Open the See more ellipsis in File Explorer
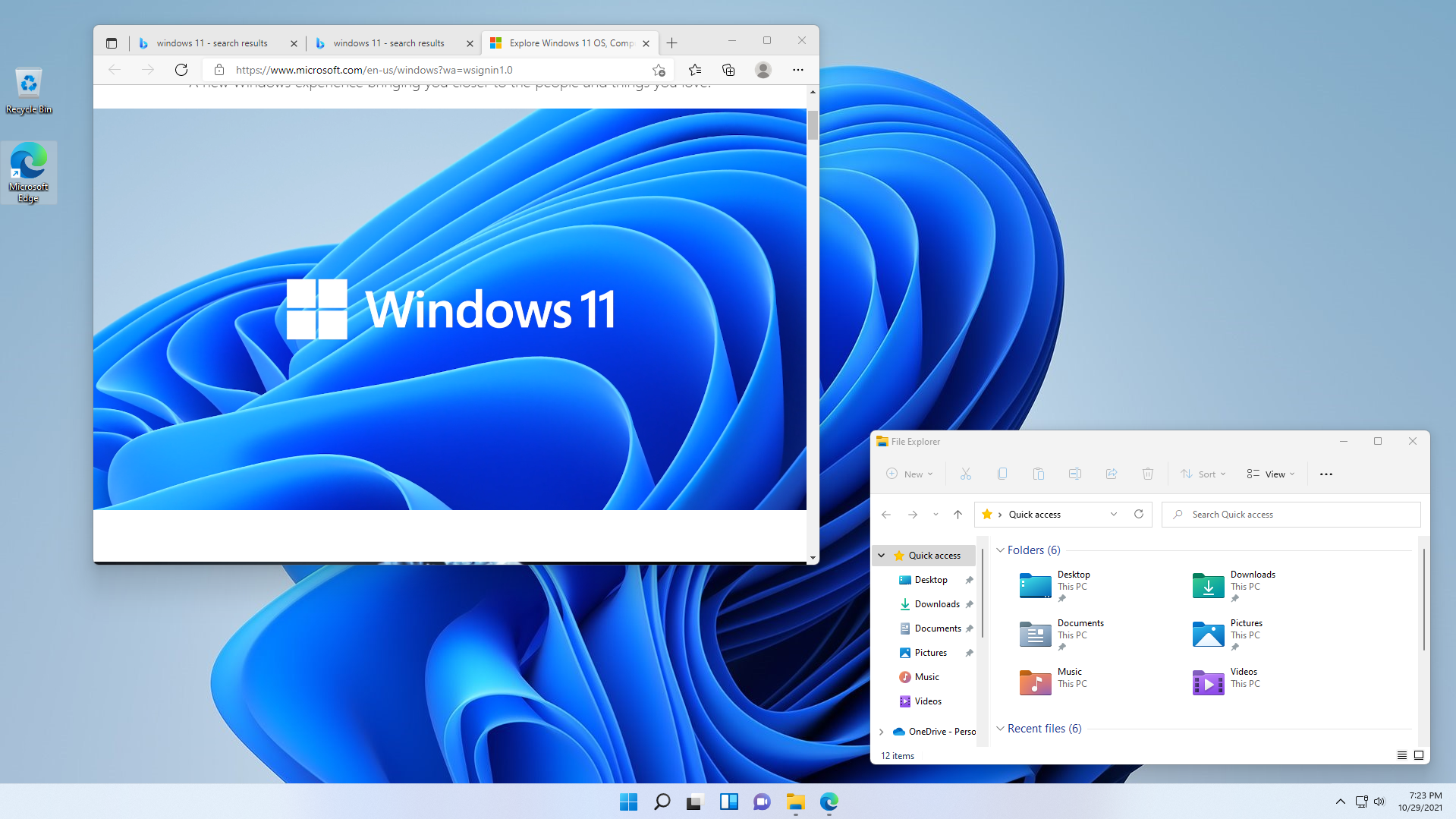The width and height of the screenshot is (1456, 819). pos(1325,473)
